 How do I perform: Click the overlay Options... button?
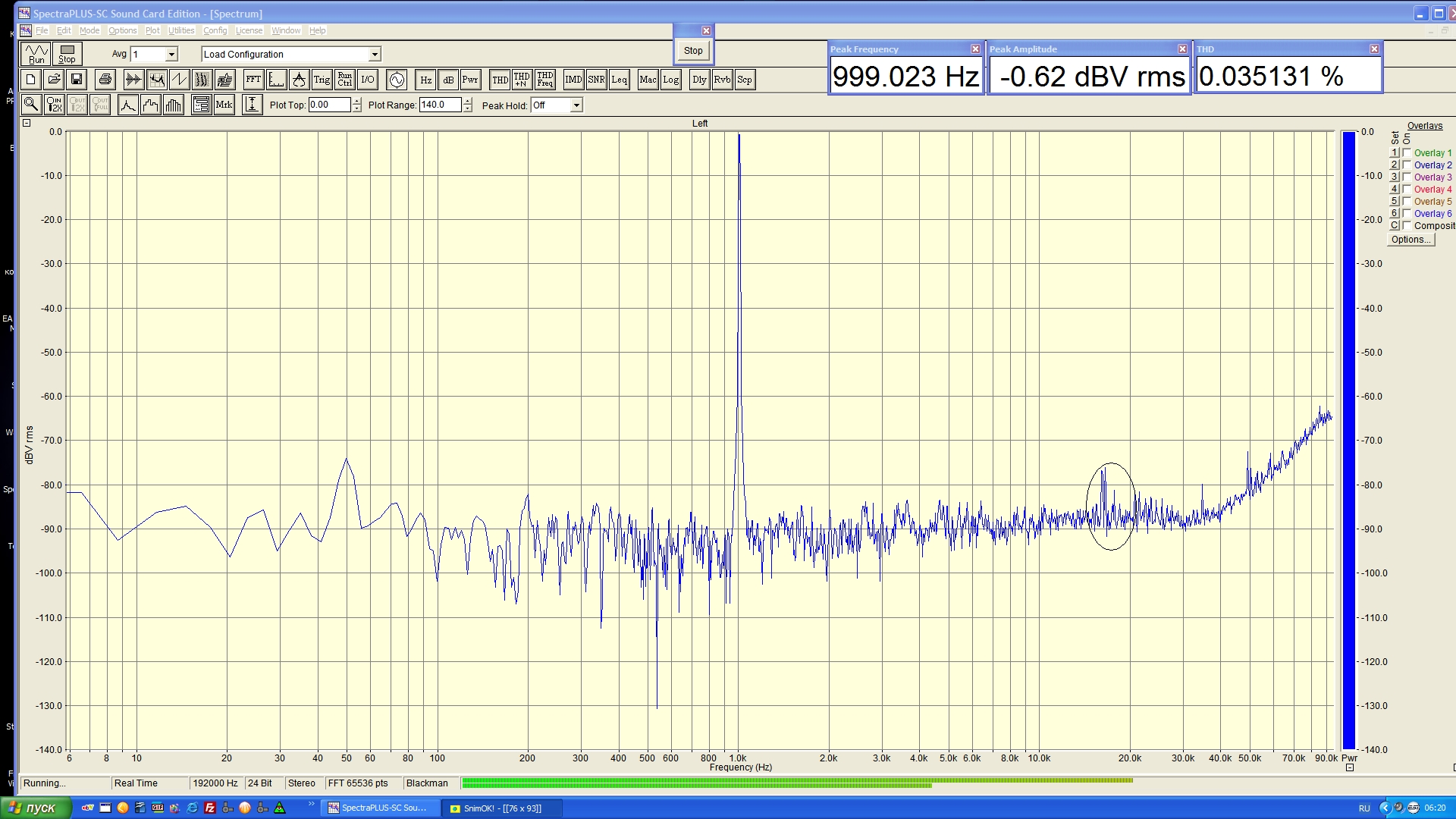coord(1410,240)
